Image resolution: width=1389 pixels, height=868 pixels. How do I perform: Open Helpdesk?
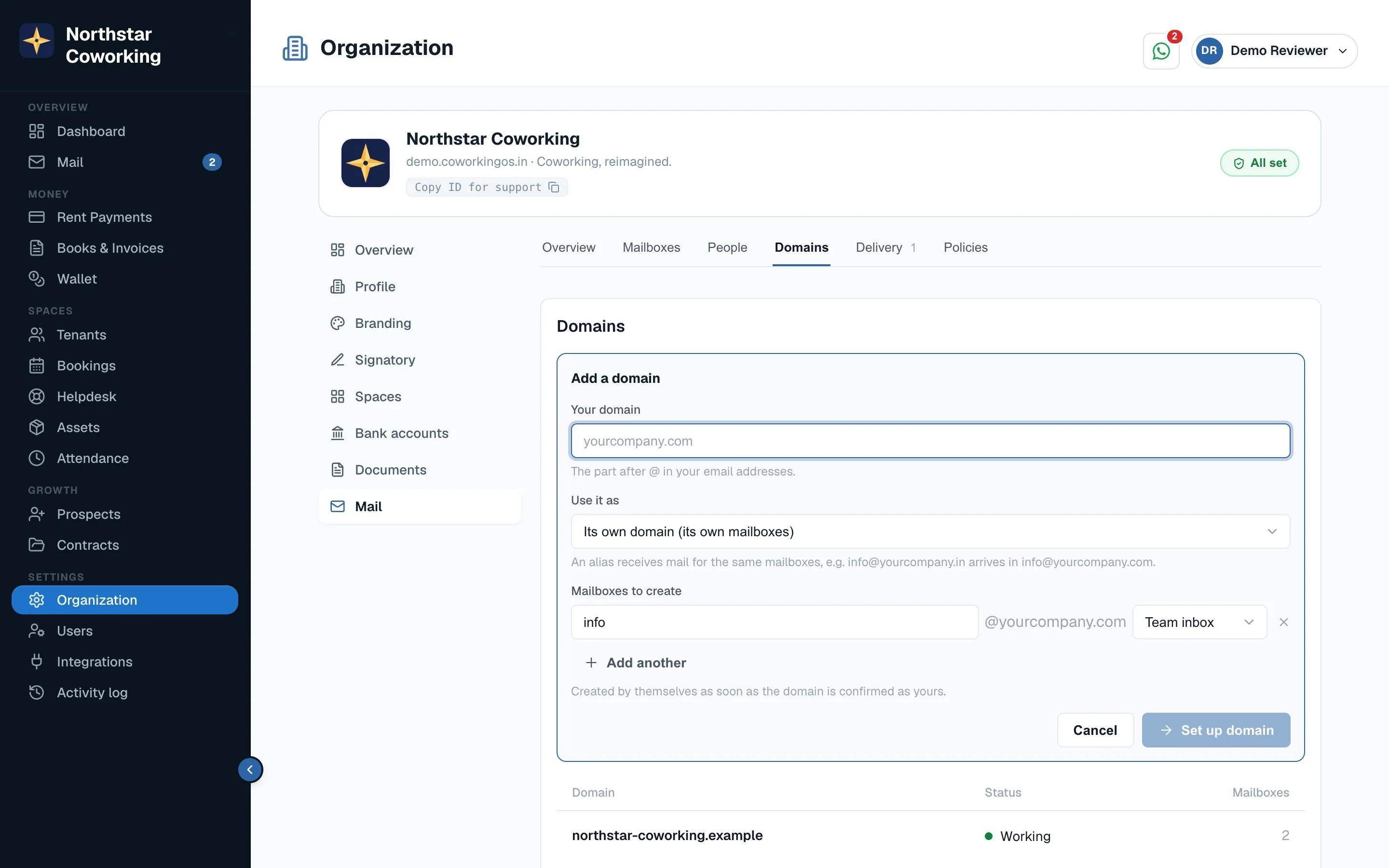pos(124,397)
